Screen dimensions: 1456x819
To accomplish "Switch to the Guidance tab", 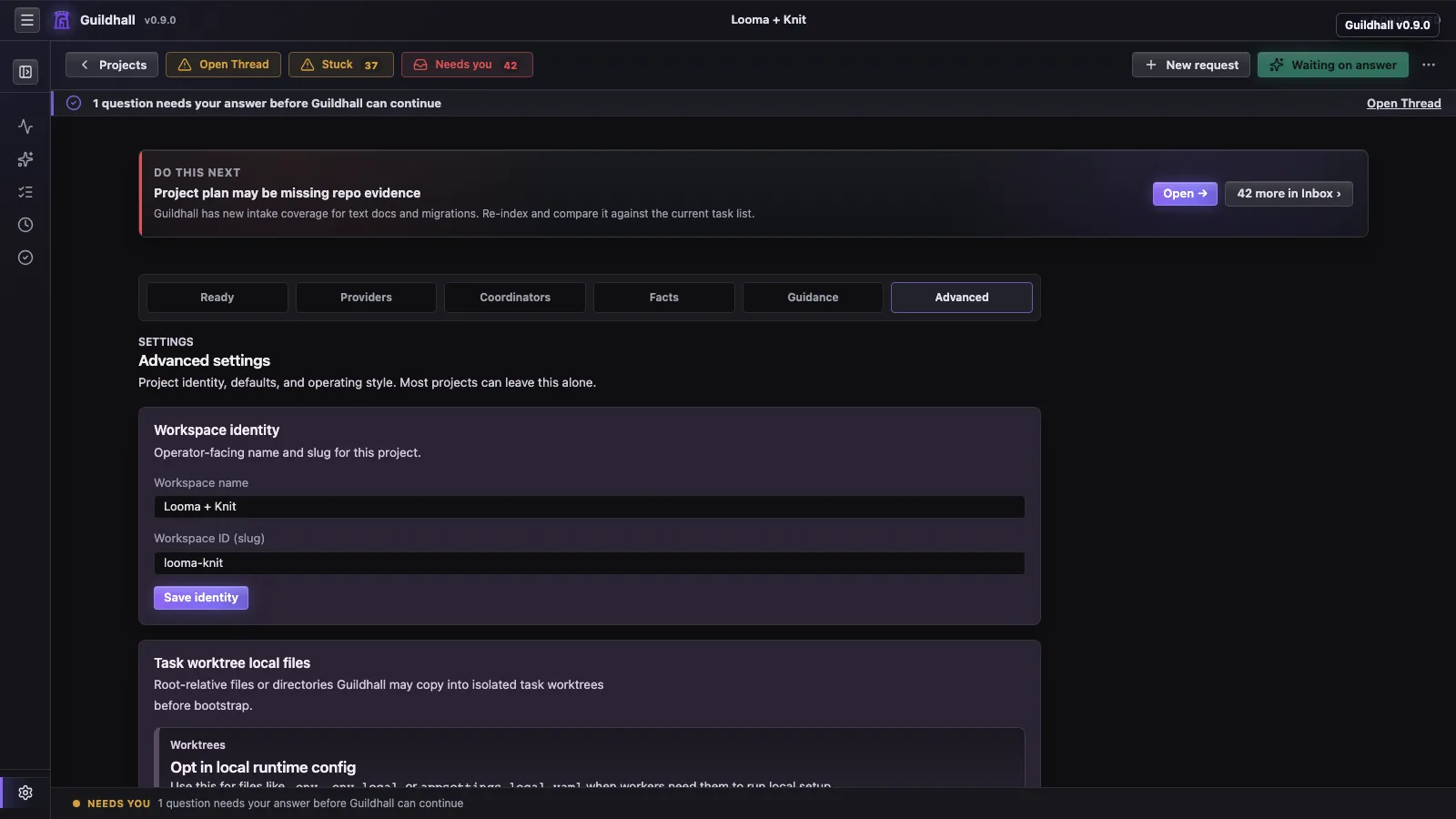I will [813, 298].
